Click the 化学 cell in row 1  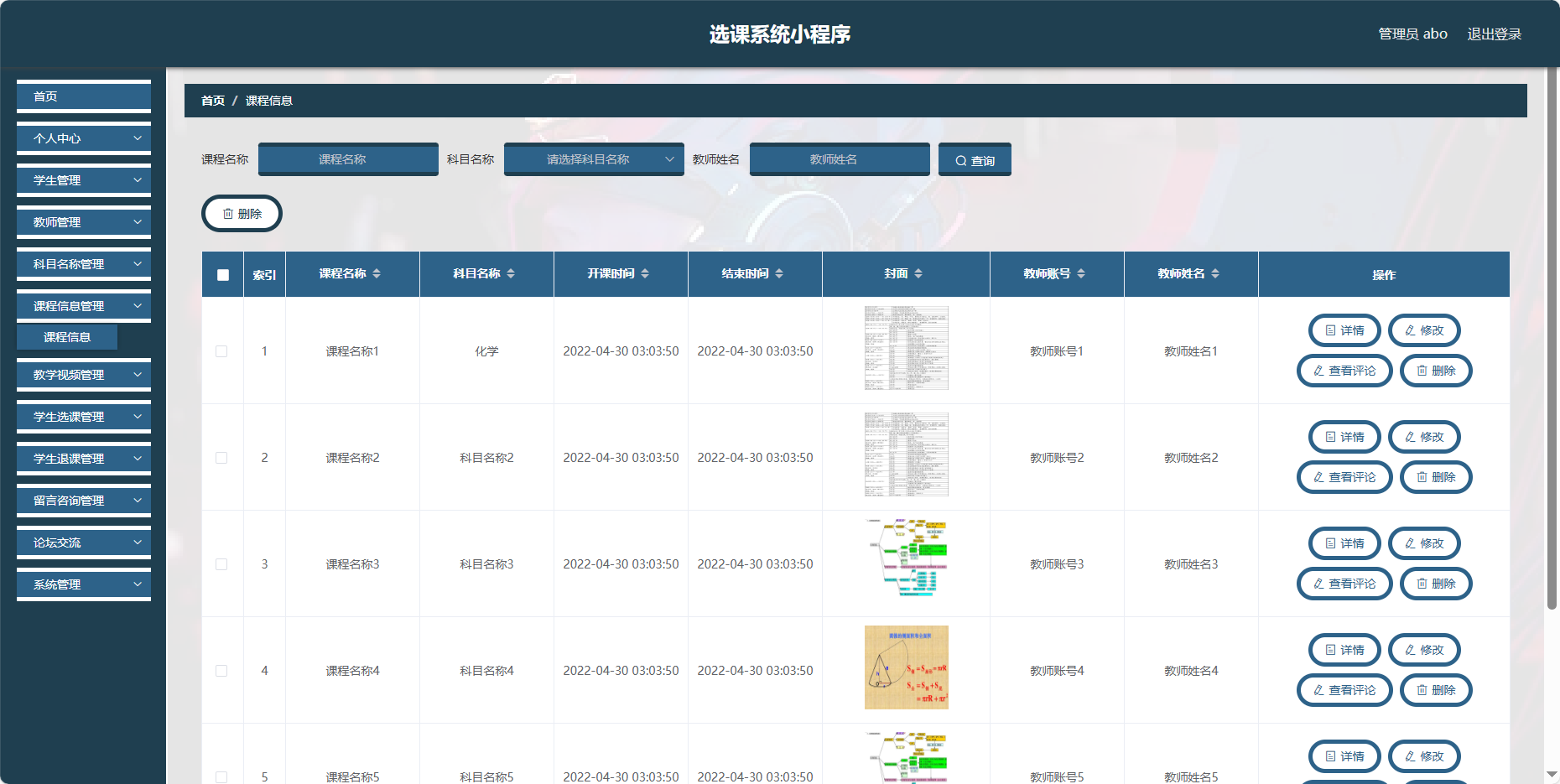486,351
